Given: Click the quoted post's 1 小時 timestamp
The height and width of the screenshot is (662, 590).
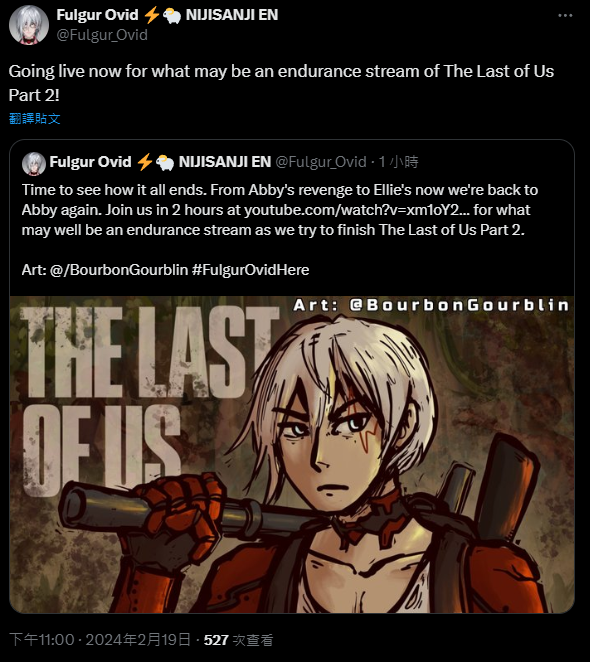Looking at the screenshot, I should 398,162.
